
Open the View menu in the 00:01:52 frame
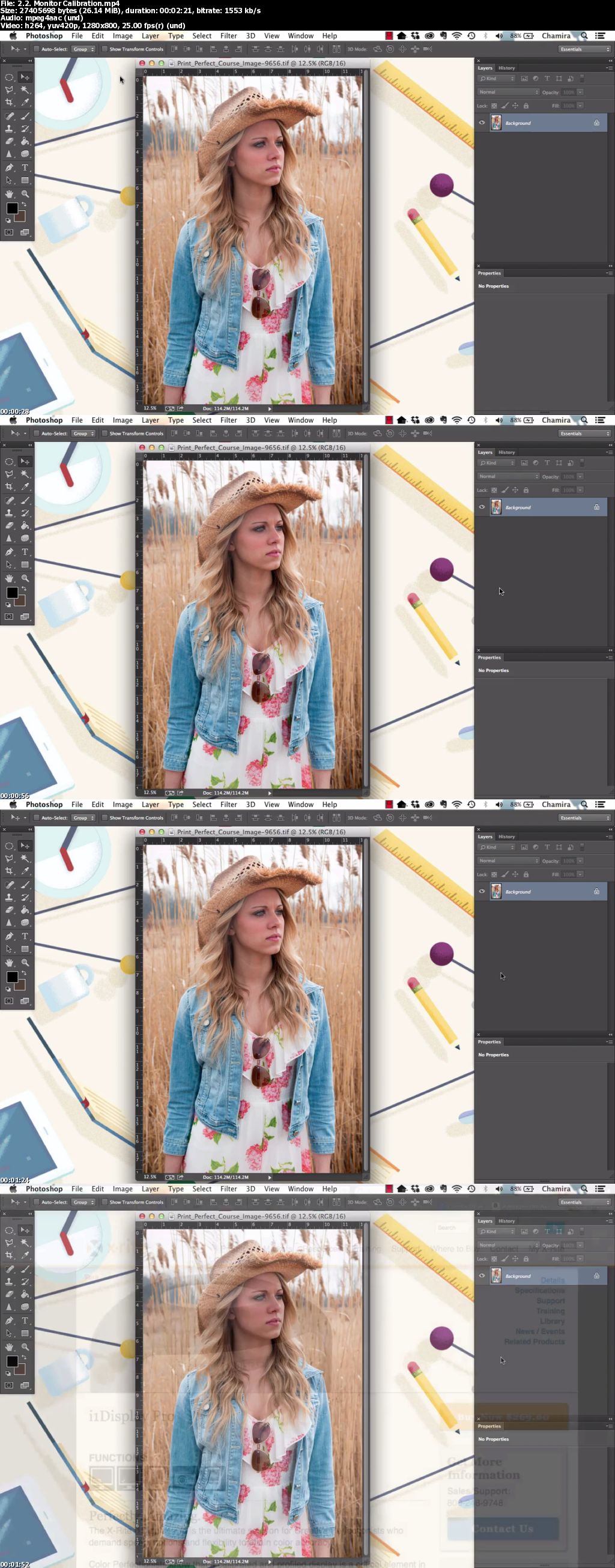pyautogui.click(x=271, y=1189)
